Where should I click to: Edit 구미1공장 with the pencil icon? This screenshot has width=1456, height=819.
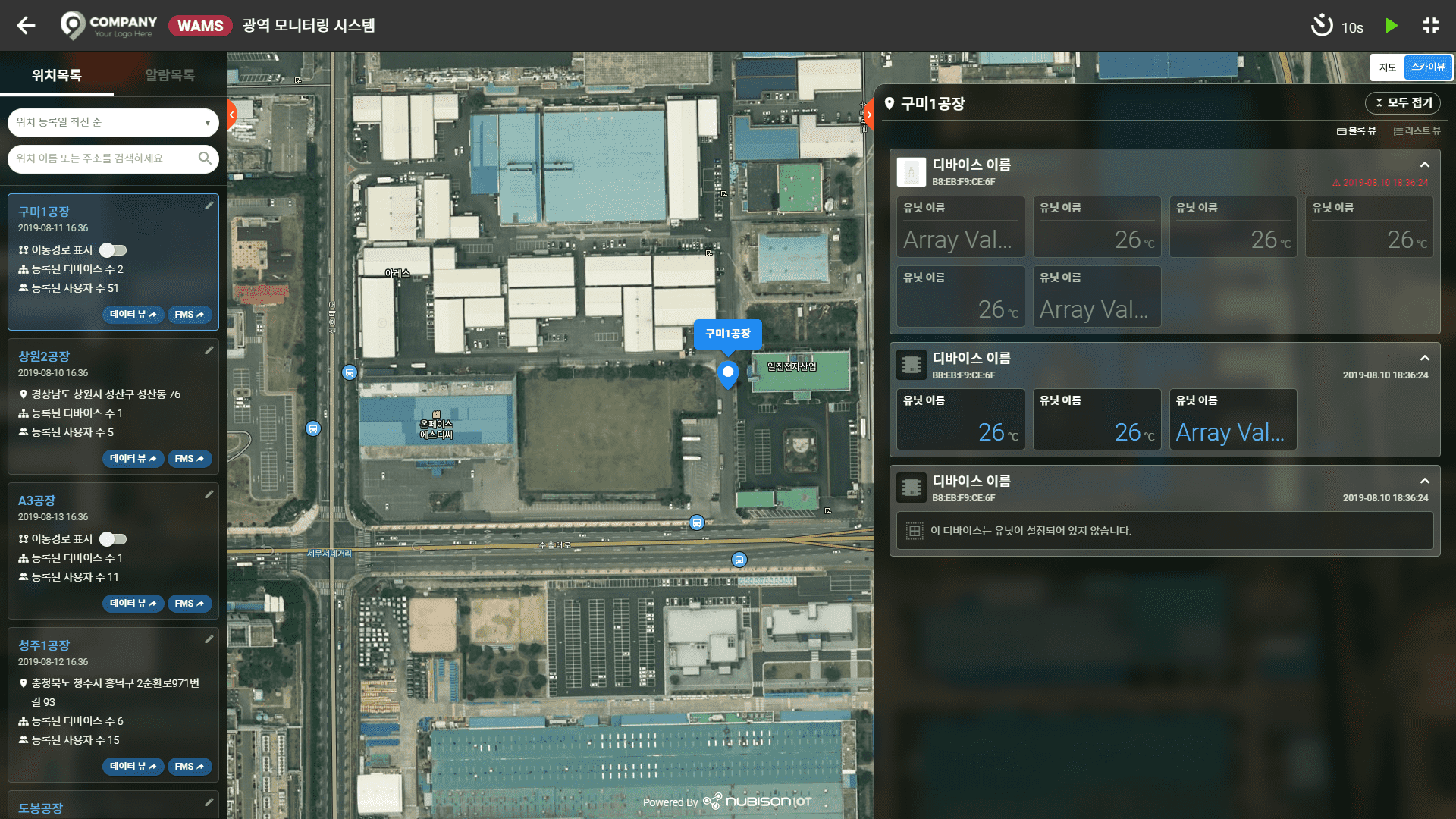click(209, 206)
